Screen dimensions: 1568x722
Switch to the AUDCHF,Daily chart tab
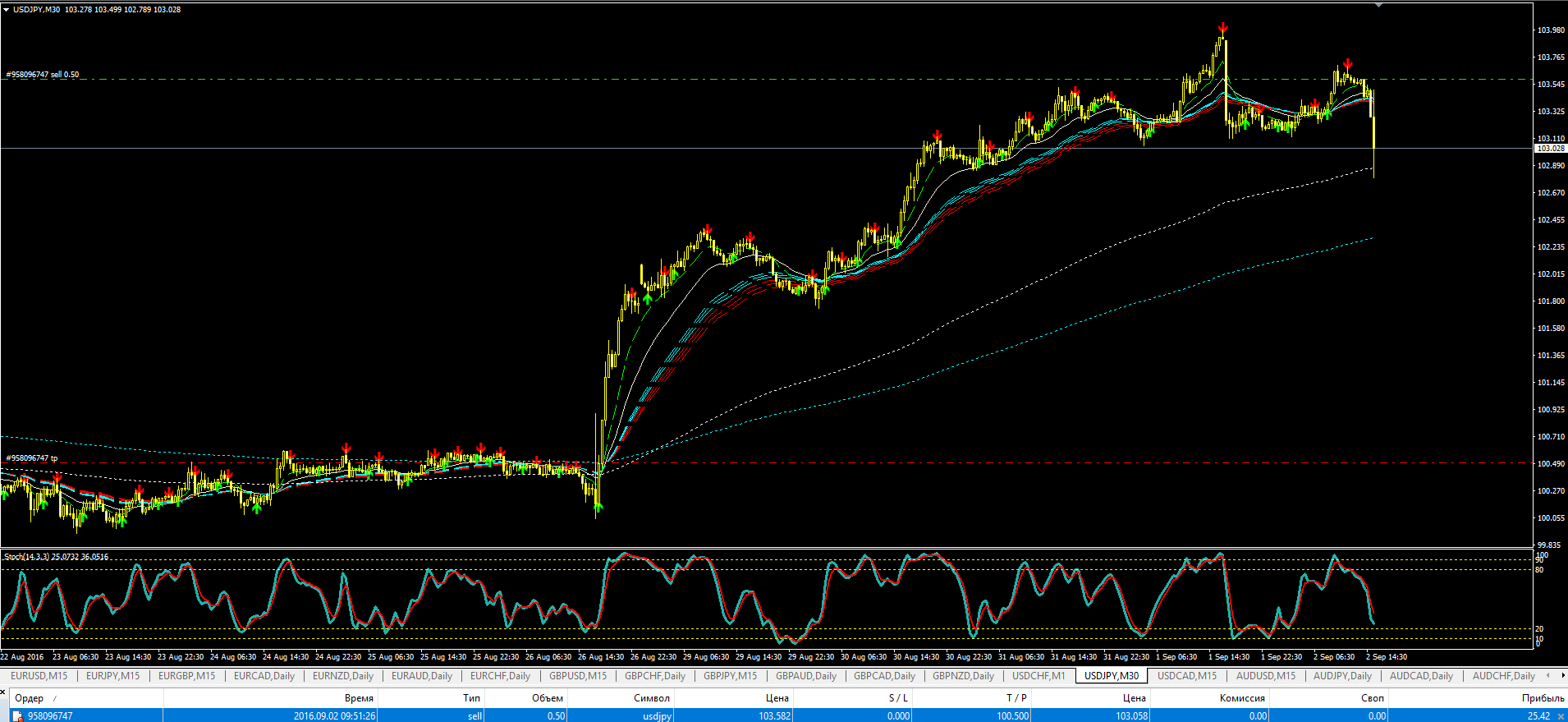pyautogui.click(x=1503, y=676)
